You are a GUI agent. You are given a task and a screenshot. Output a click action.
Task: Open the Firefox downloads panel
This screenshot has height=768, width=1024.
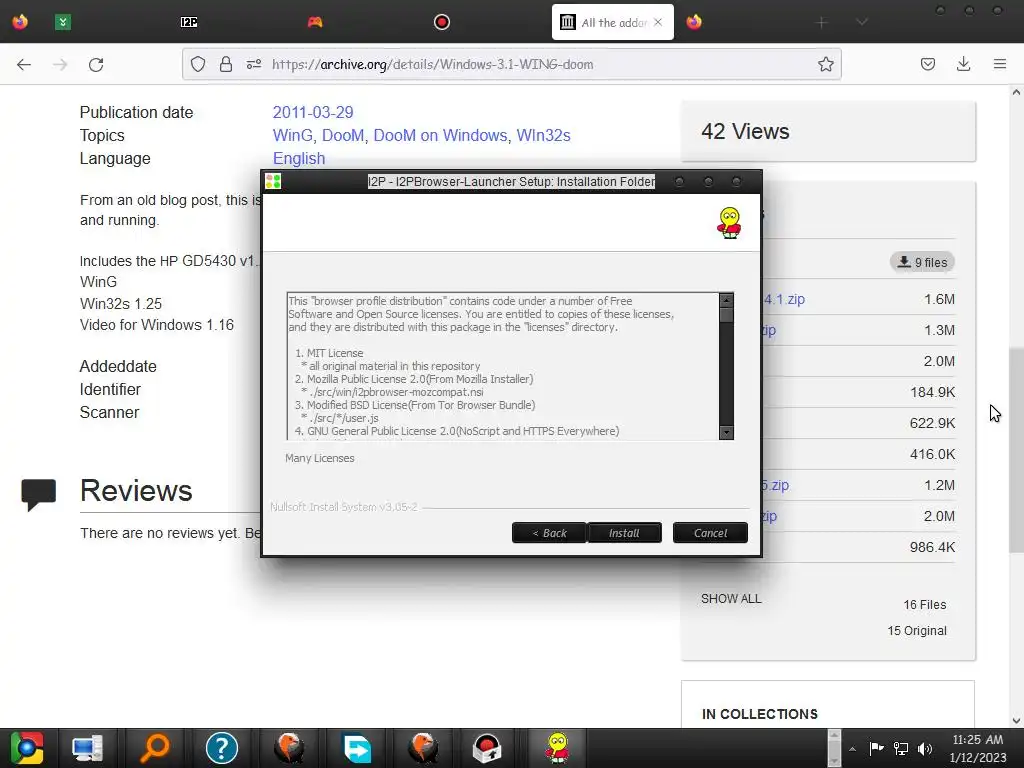point(963,64)
